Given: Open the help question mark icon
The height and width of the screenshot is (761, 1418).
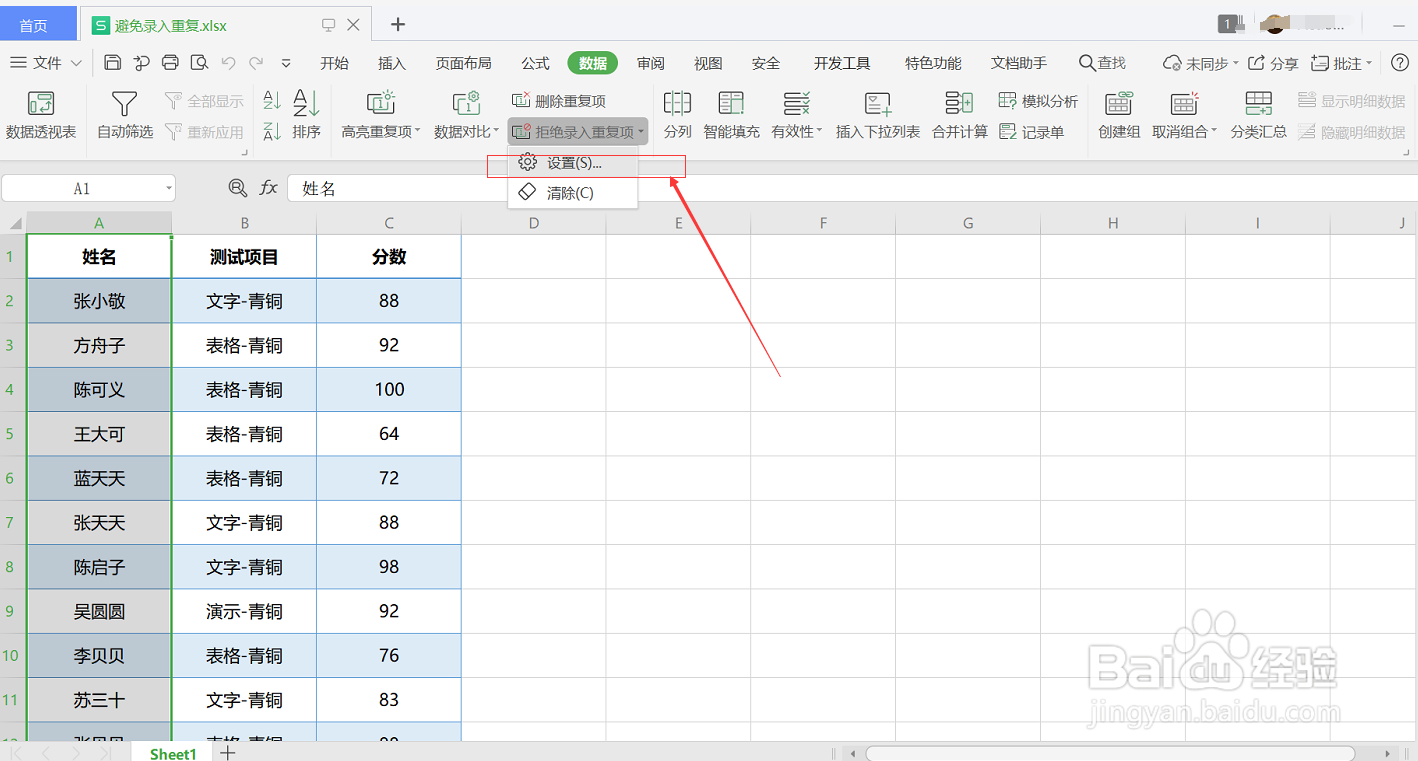Looking at the screenshot, I should tap(1400, 63).
